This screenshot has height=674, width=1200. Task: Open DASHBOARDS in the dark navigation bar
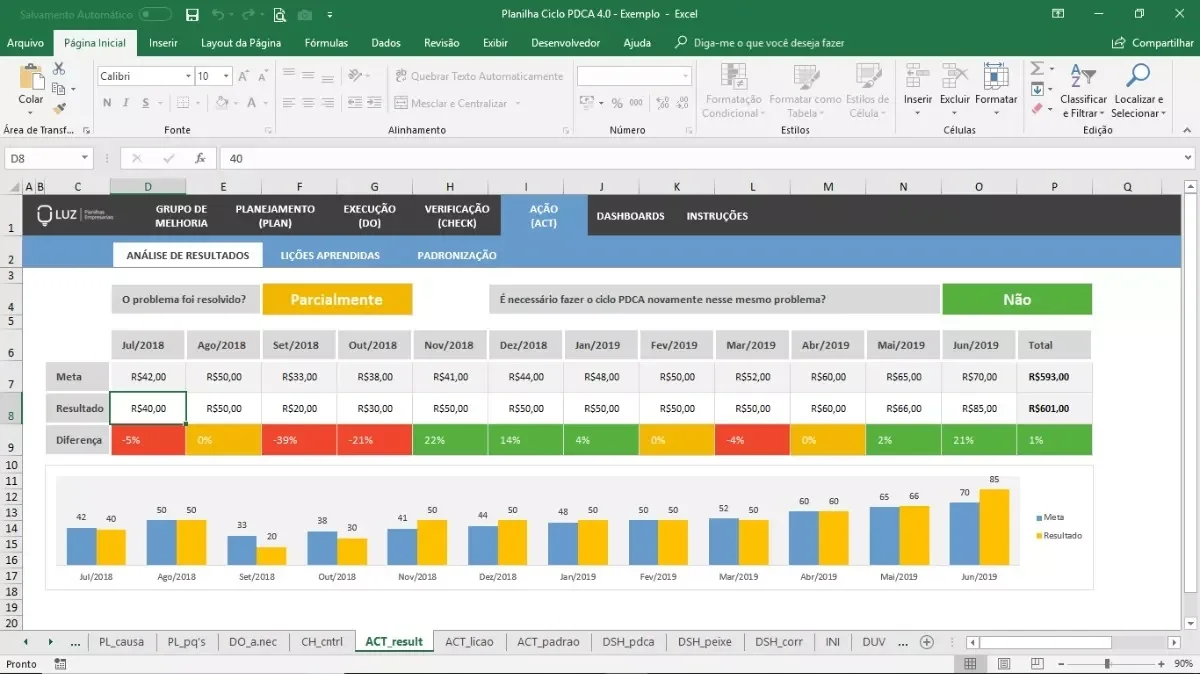[x=630, y=216]
